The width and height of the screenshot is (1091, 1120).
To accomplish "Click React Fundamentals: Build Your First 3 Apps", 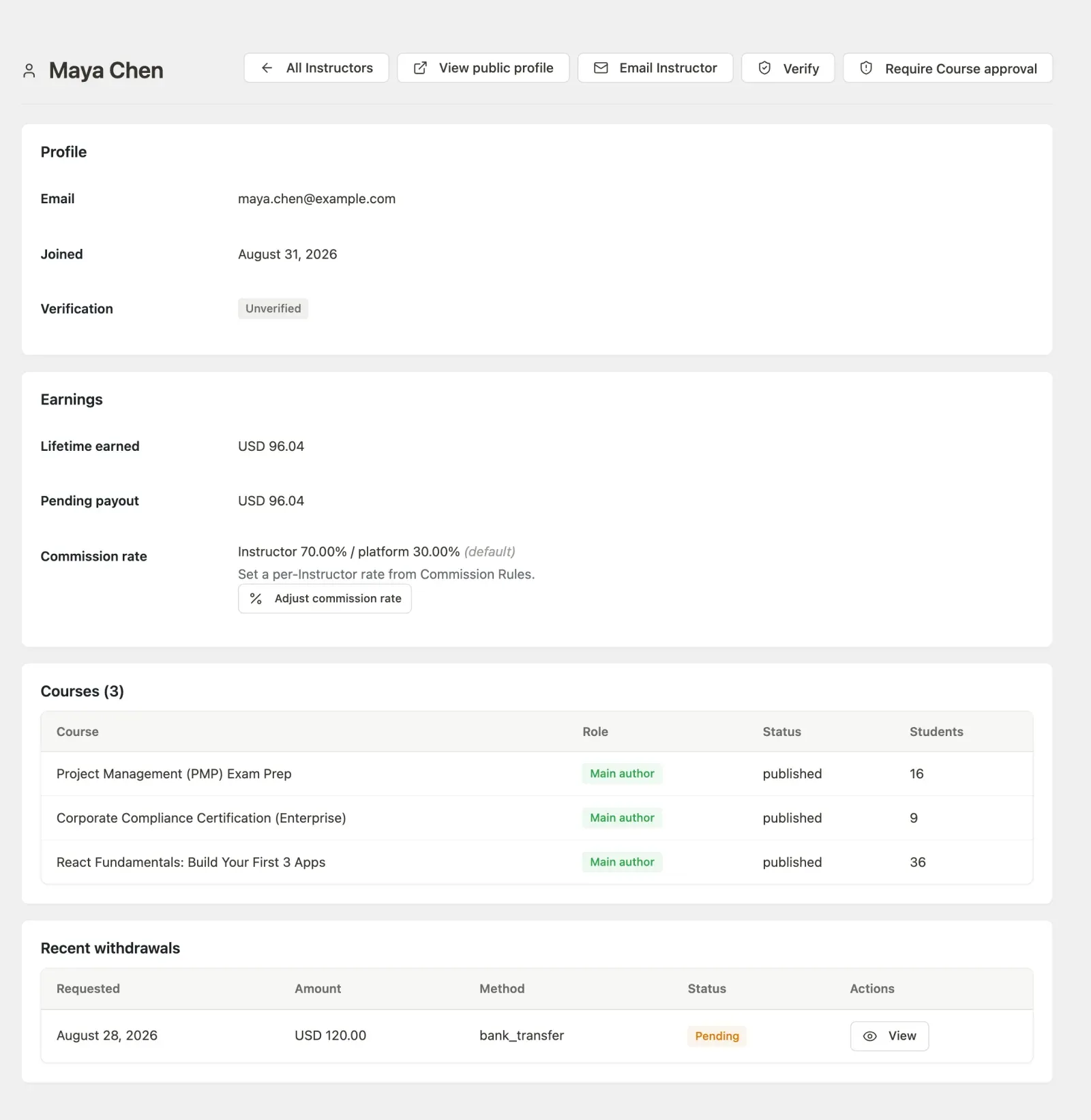I will tap(191, 863).
